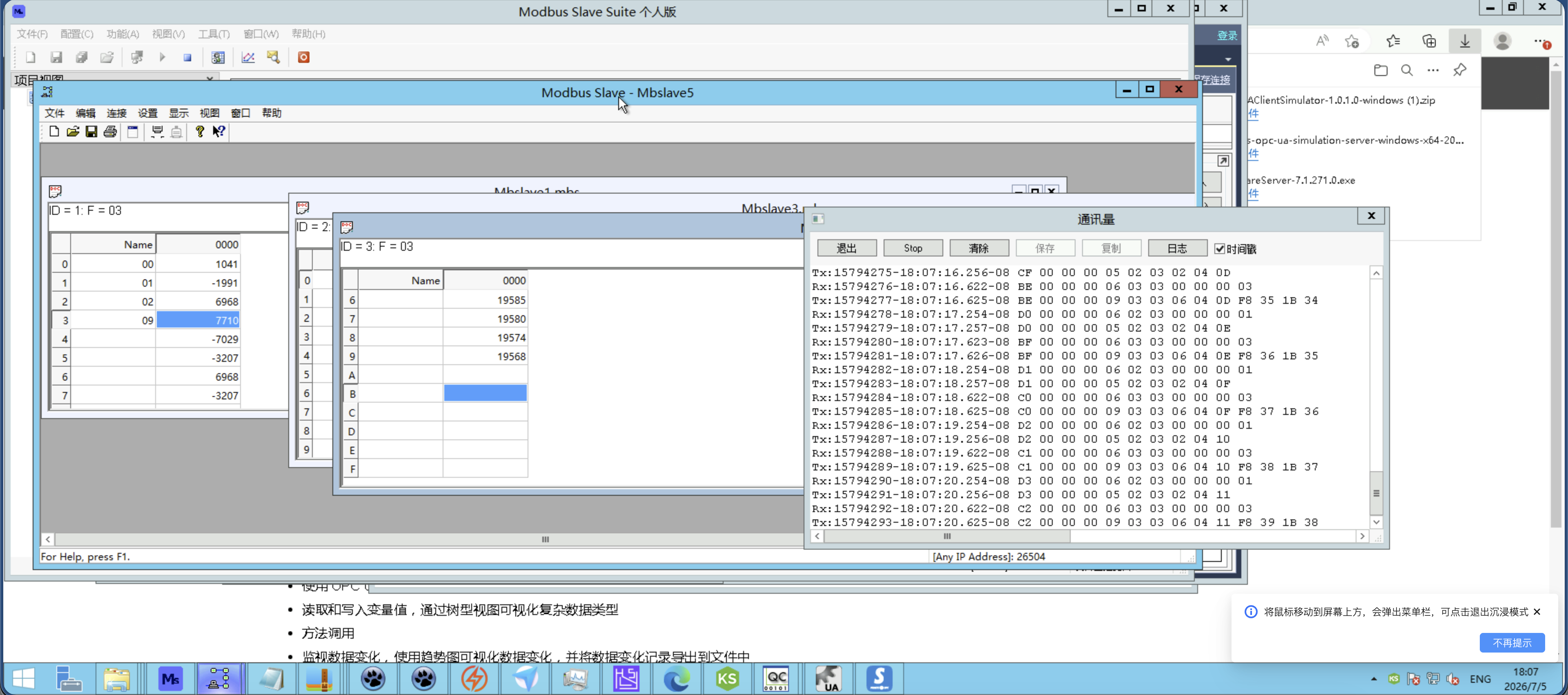Click Start play icon in Slave Suite toolbar
1568x695 pixels.
pyautogui.click(x=162, y=57)
